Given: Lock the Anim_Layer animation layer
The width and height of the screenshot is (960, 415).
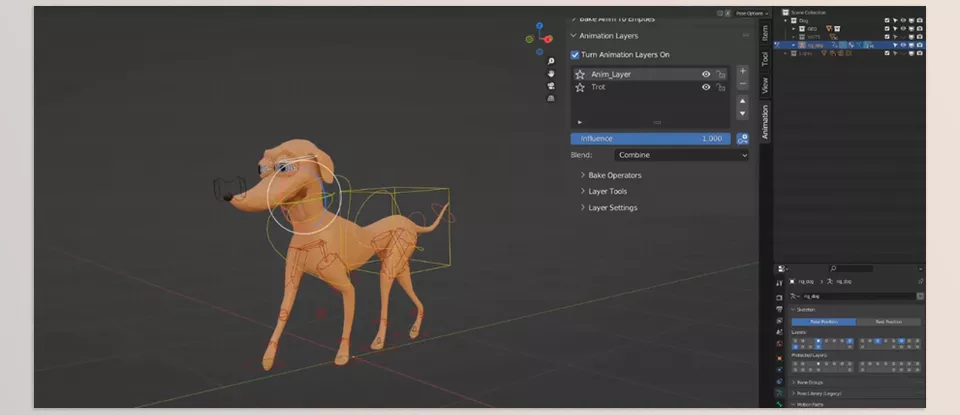Looking at the screenshot, I should pos(721,74).
